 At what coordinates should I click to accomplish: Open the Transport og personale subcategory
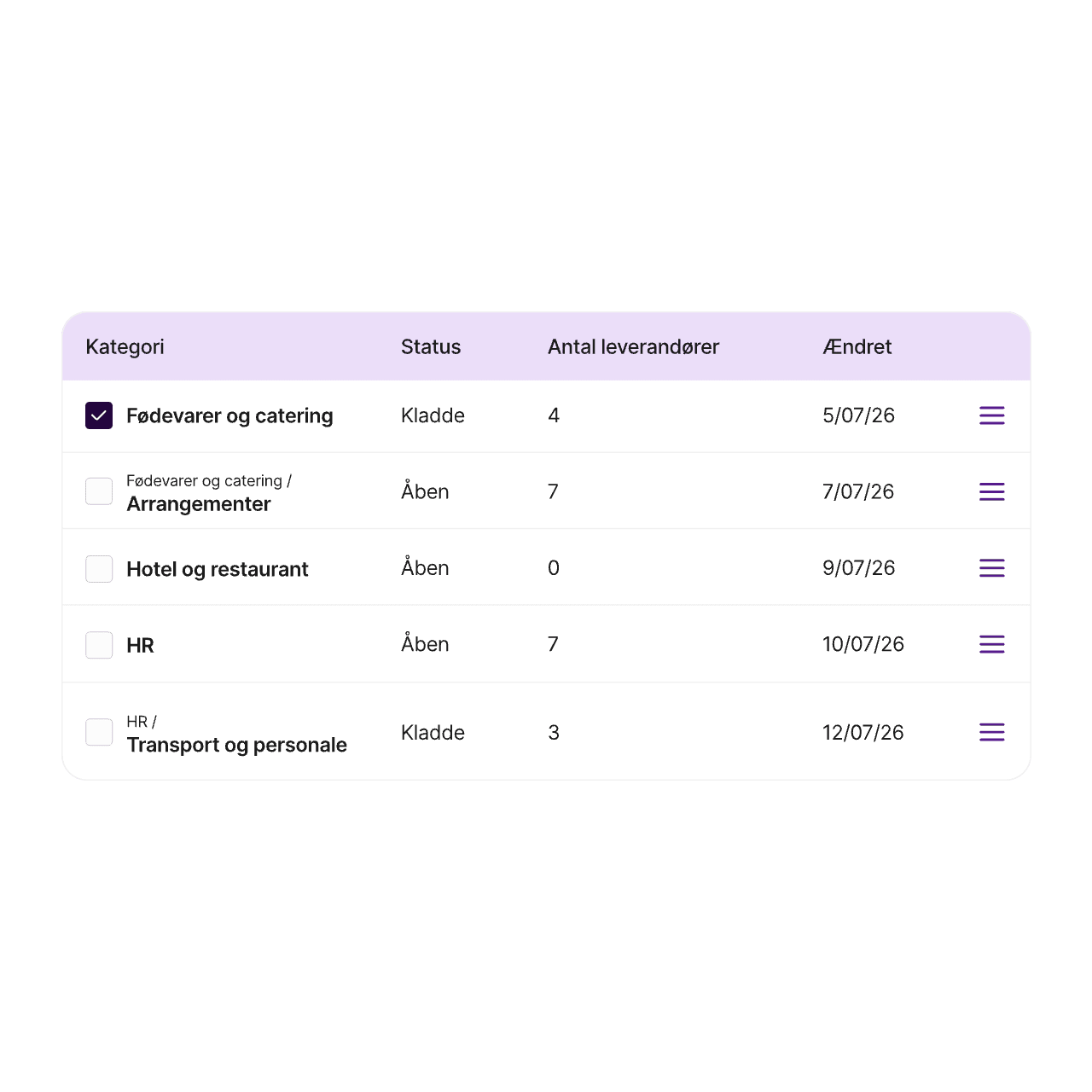[236, 745]
